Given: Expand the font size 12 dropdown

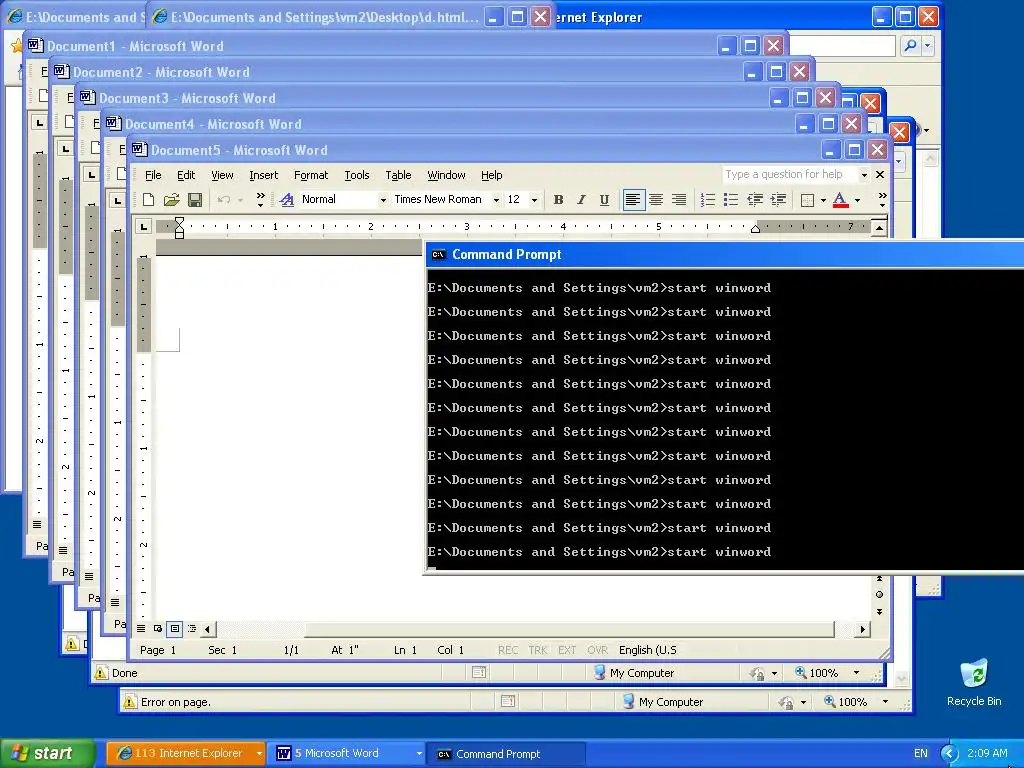Looking at the screenshot, I should 534,200.
